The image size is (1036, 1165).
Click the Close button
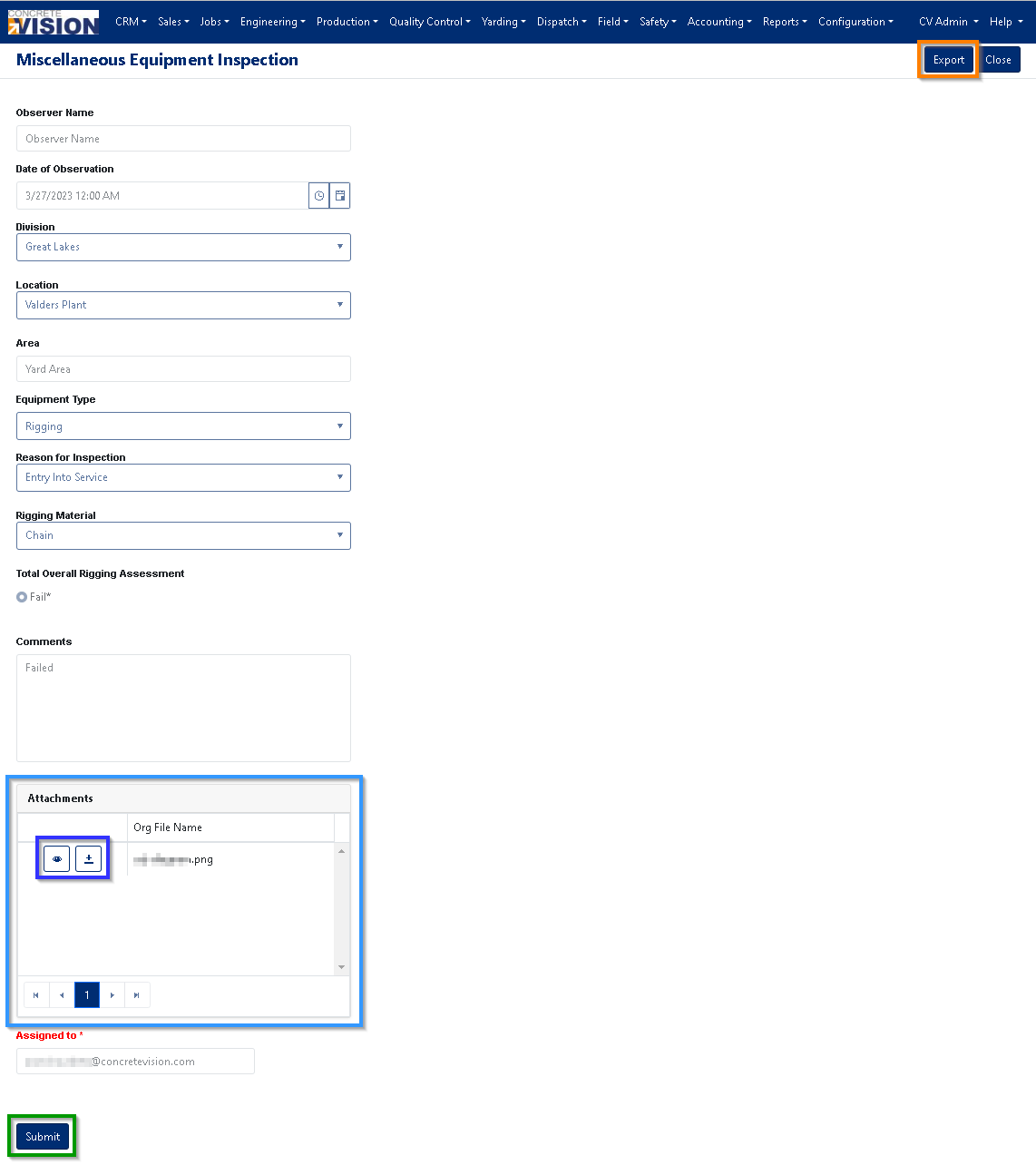tap(998, 60)
